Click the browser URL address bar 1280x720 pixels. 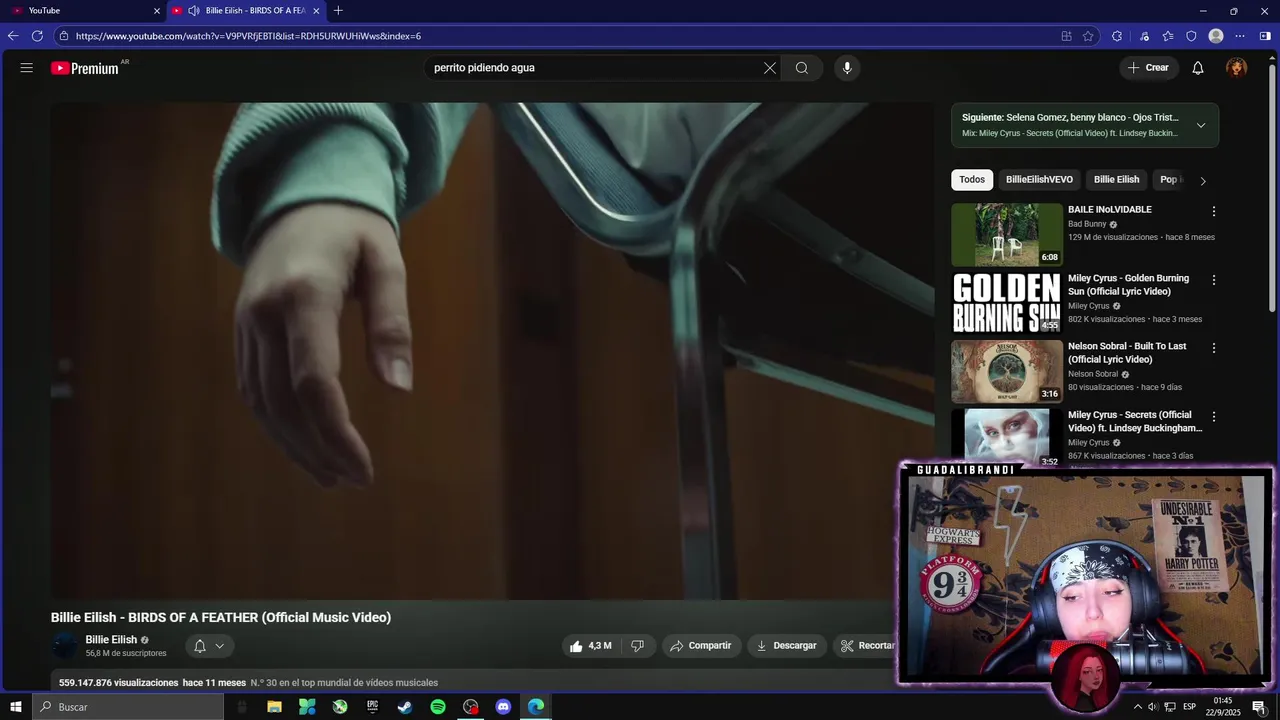pyautogui.click(x=560, y=36)
